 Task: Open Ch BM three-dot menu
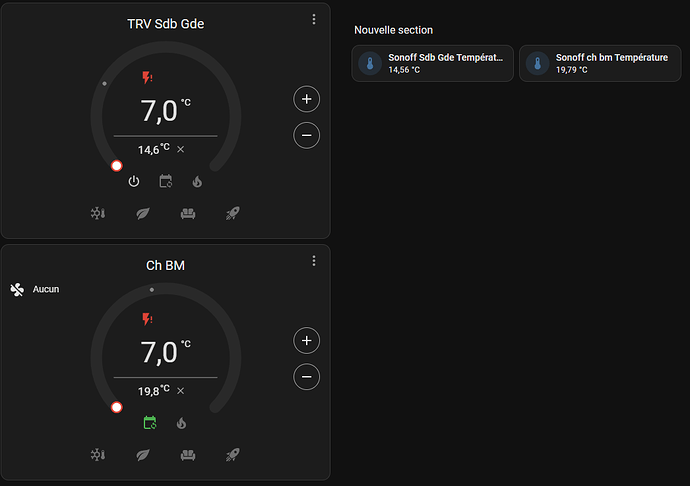click(314, 261)
